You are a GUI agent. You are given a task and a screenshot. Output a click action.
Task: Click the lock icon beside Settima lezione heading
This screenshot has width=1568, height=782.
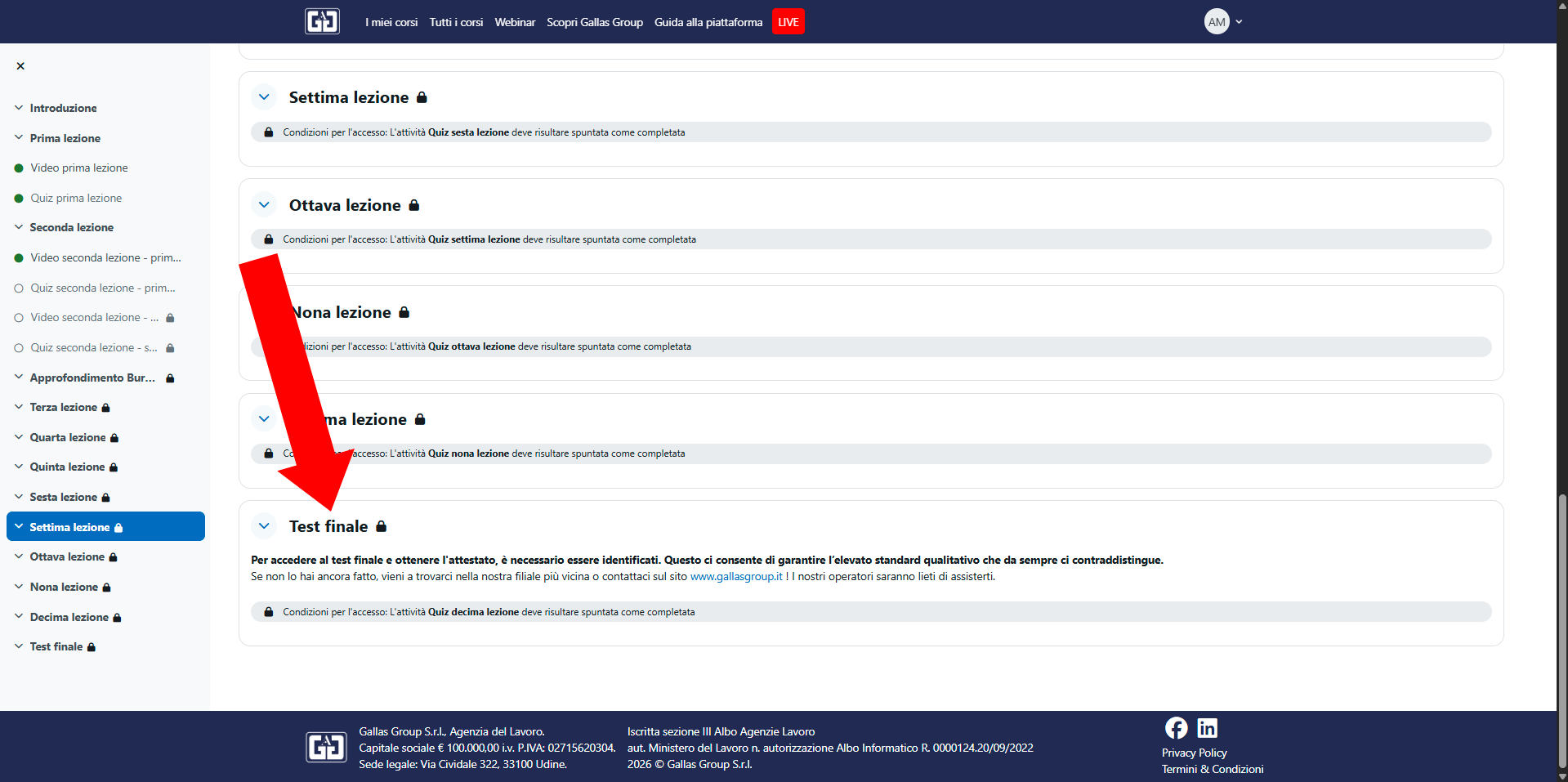tap(422, 97)
